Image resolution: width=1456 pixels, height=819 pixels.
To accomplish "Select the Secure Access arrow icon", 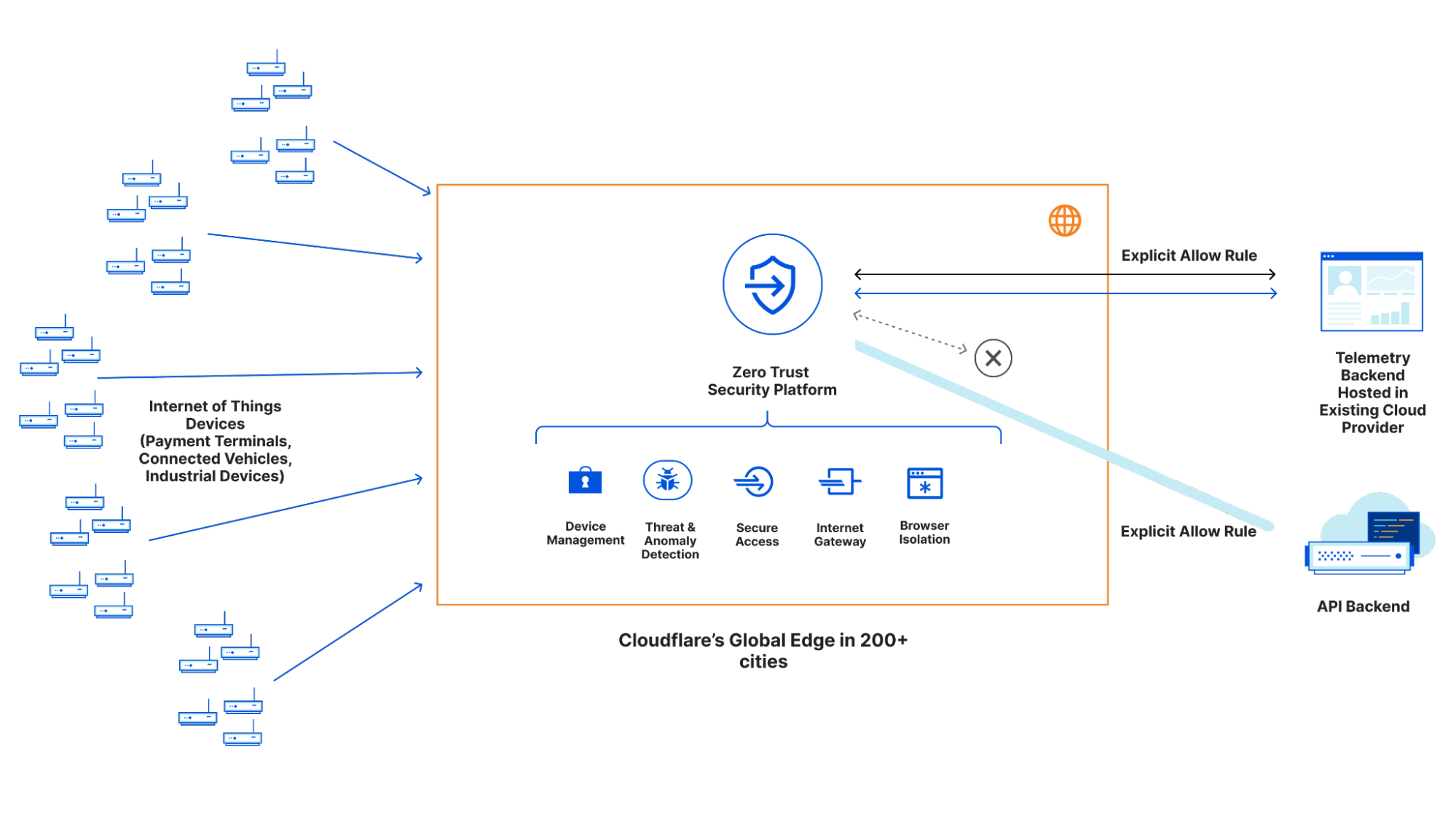I will pos(754,482).
